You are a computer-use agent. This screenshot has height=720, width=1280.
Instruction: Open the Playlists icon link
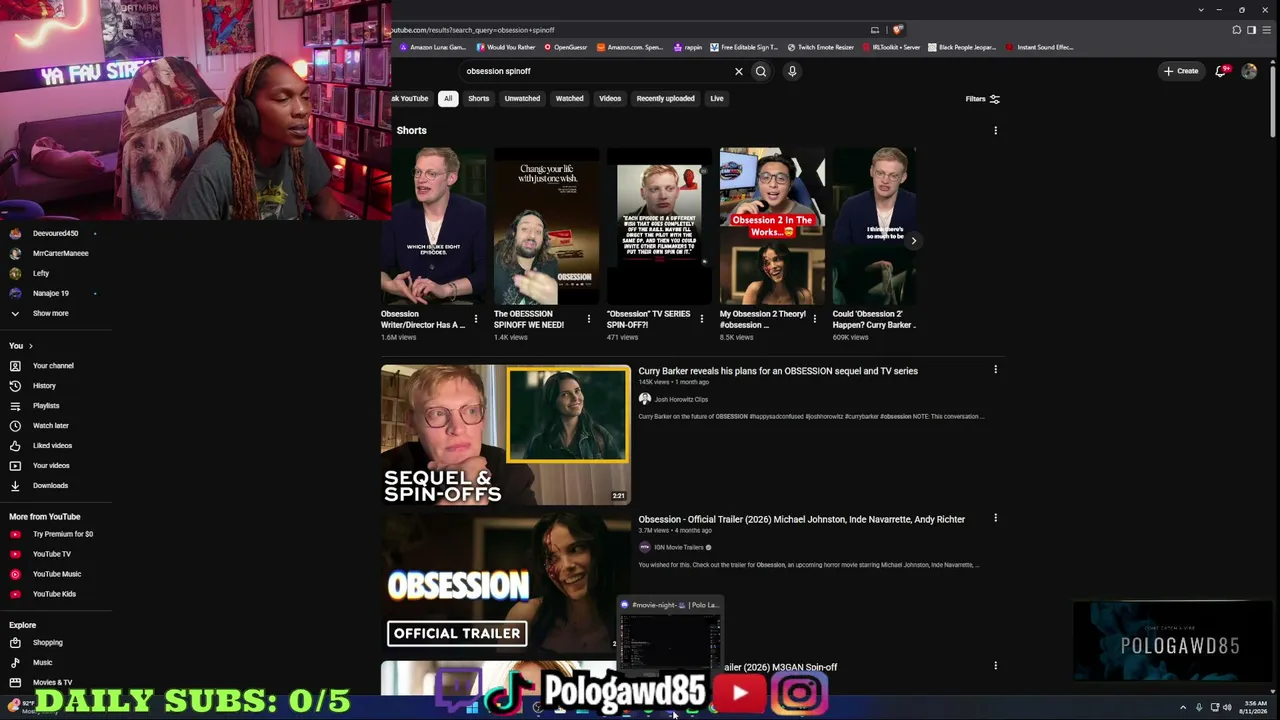coord(15,406)
